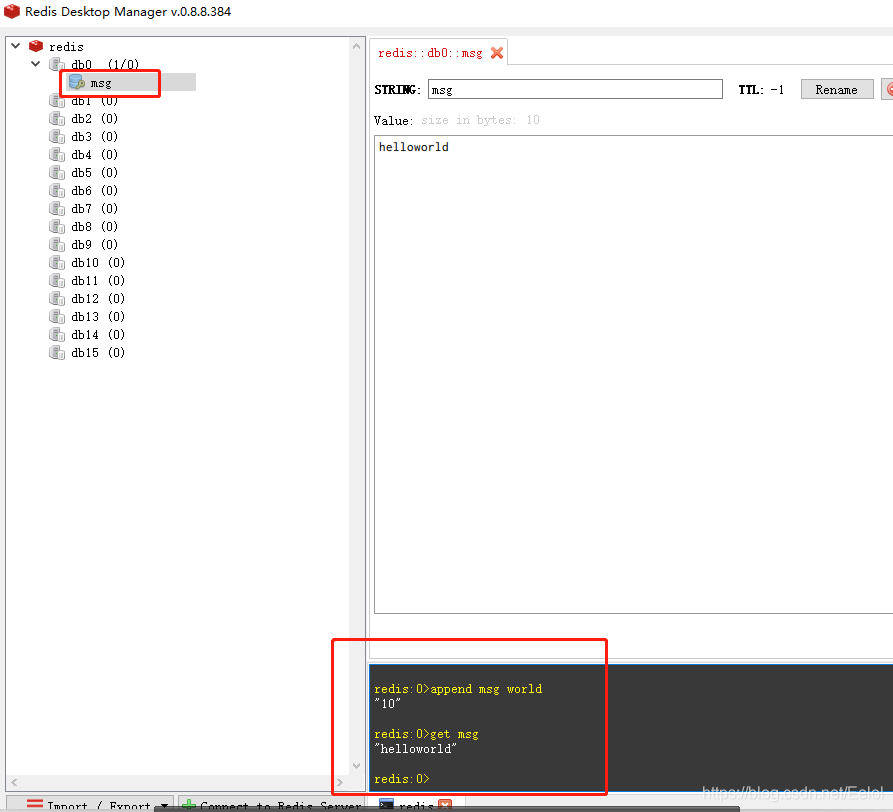893x812 pixels.
Task: Click the tree panel scroll up arrow
Action: tap(357, 46)
